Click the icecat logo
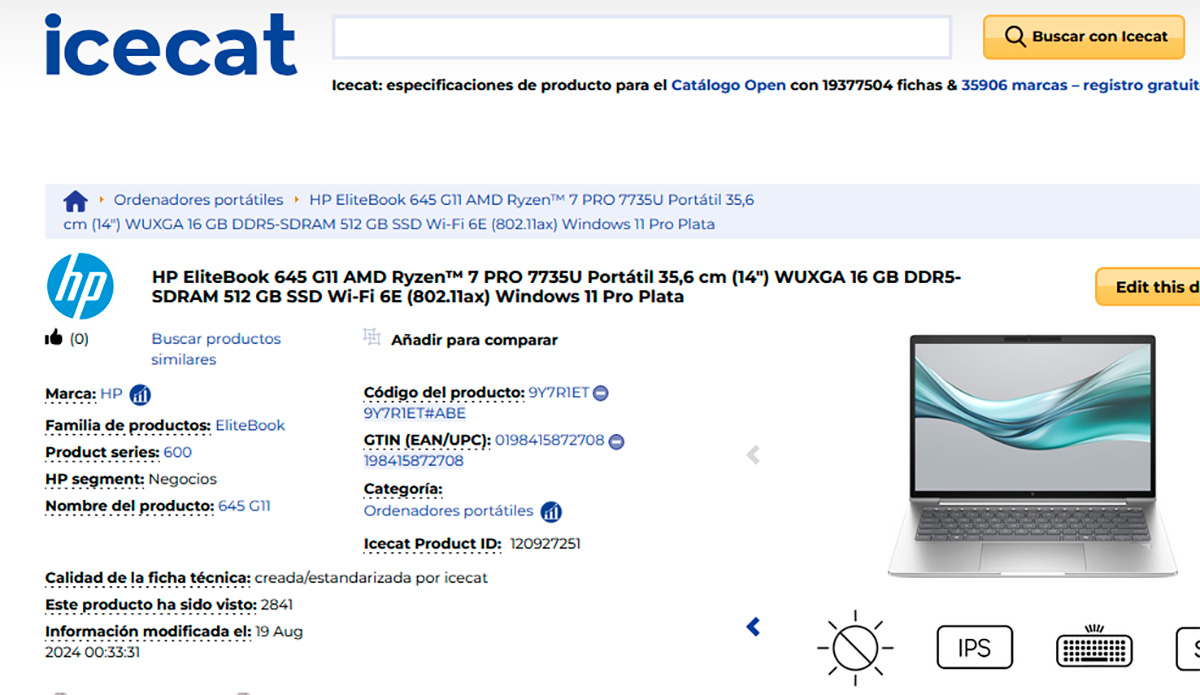 (170, 45)
